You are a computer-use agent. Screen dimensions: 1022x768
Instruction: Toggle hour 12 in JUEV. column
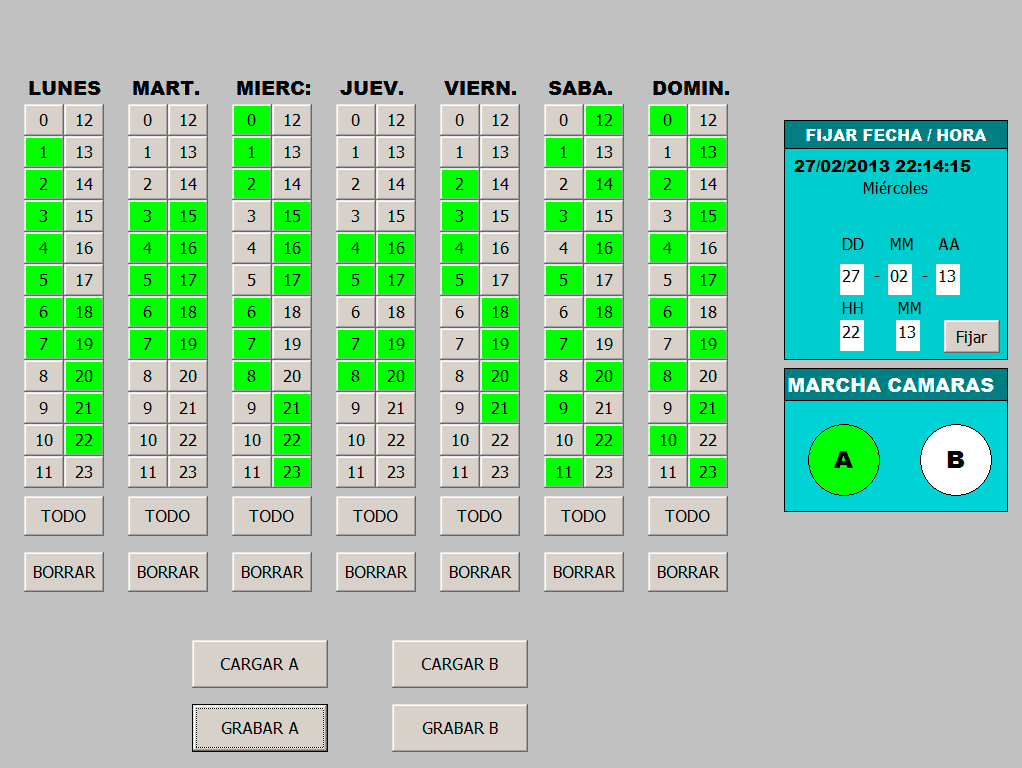coord(396,121)
